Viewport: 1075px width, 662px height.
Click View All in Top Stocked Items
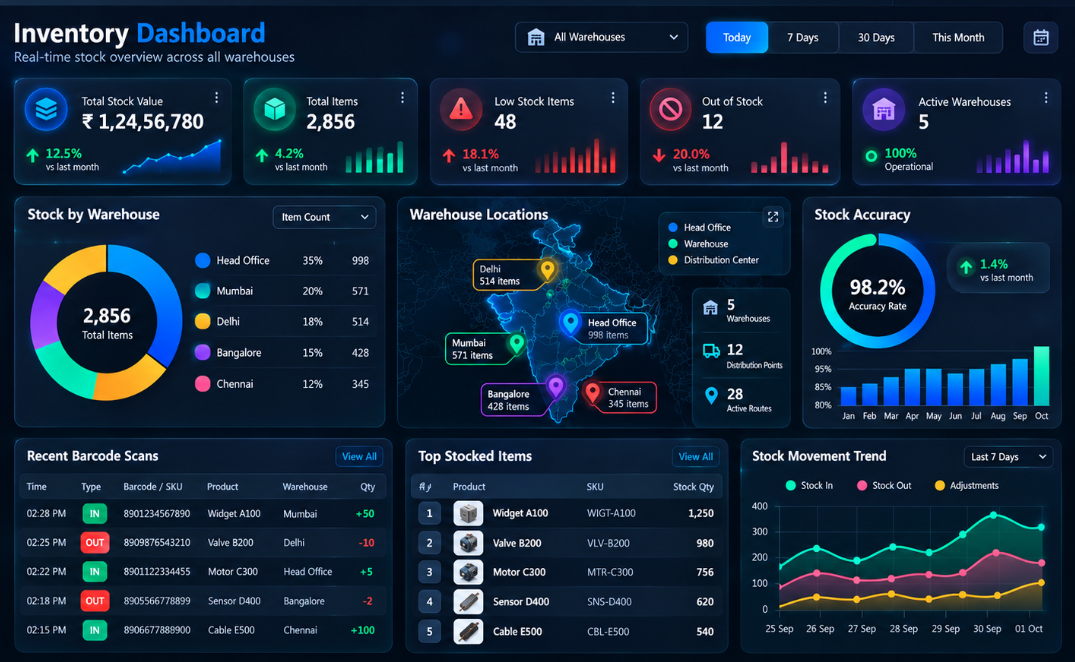(x=696, y=456)
